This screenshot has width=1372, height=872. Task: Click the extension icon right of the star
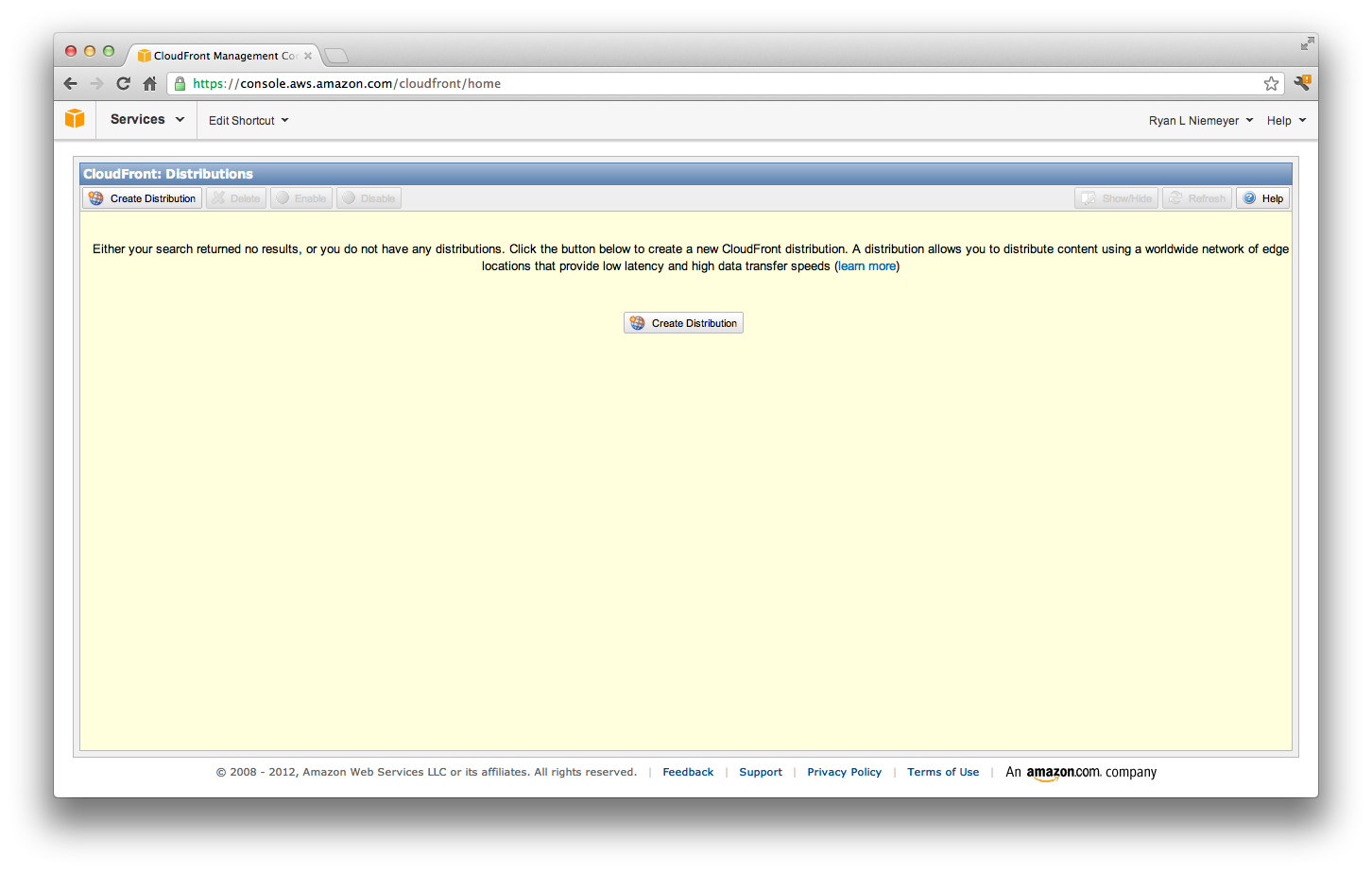1302,83
